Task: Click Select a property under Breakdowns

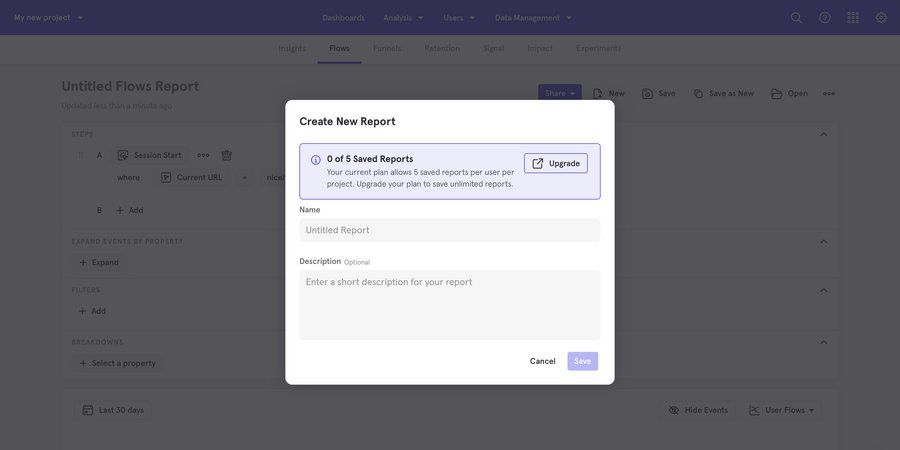Action: 117,363
